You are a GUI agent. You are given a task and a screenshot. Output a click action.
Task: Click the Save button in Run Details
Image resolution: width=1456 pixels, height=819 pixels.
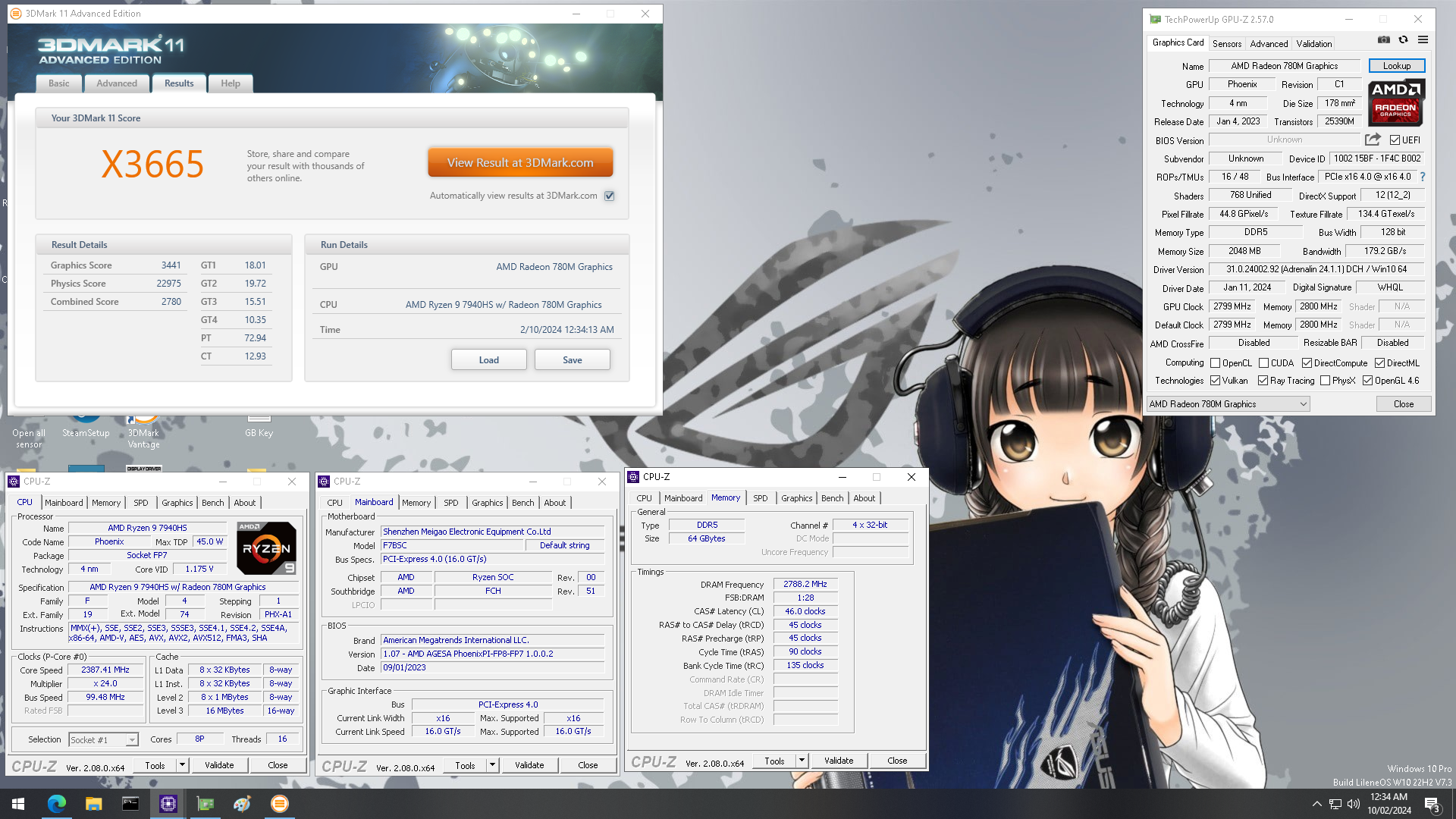click(573, 359)
